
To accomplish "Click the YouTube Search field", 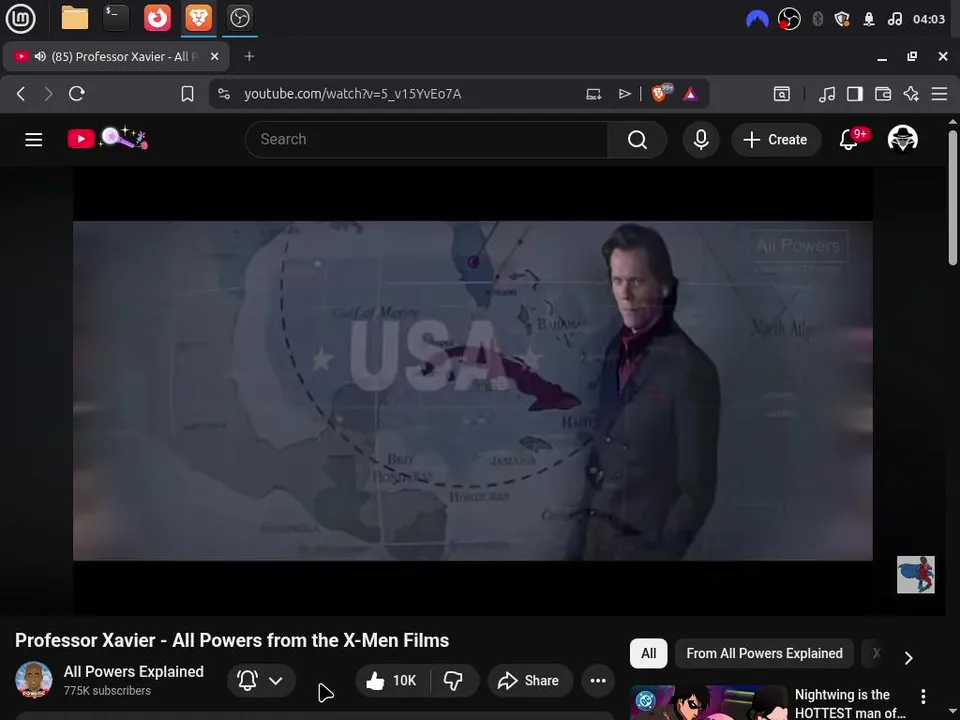I will 426,140.
